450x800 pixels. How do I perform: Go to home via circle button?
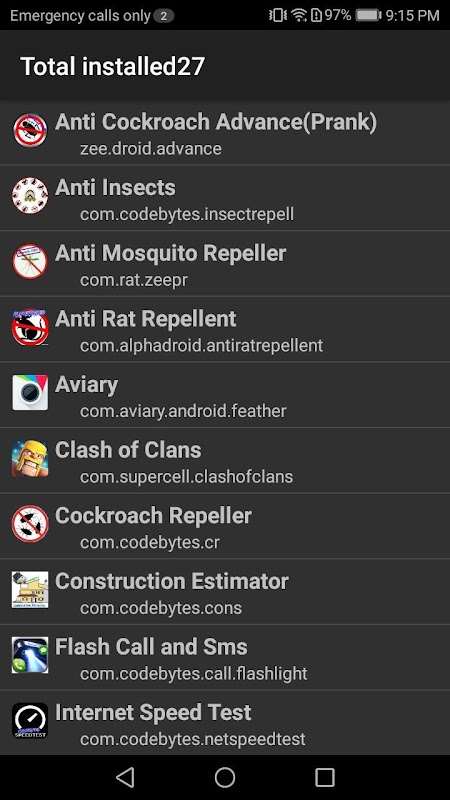pos(225,778)
